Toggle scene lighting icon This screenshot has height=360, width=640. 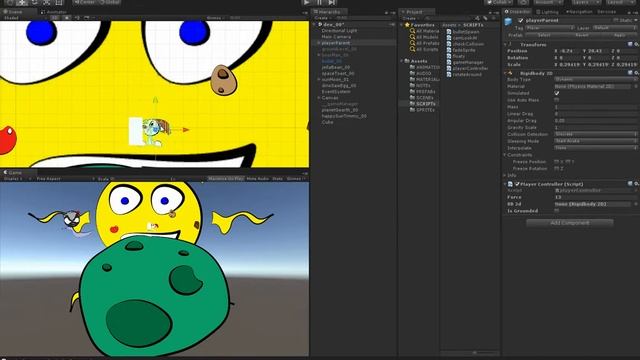(67, 18)
